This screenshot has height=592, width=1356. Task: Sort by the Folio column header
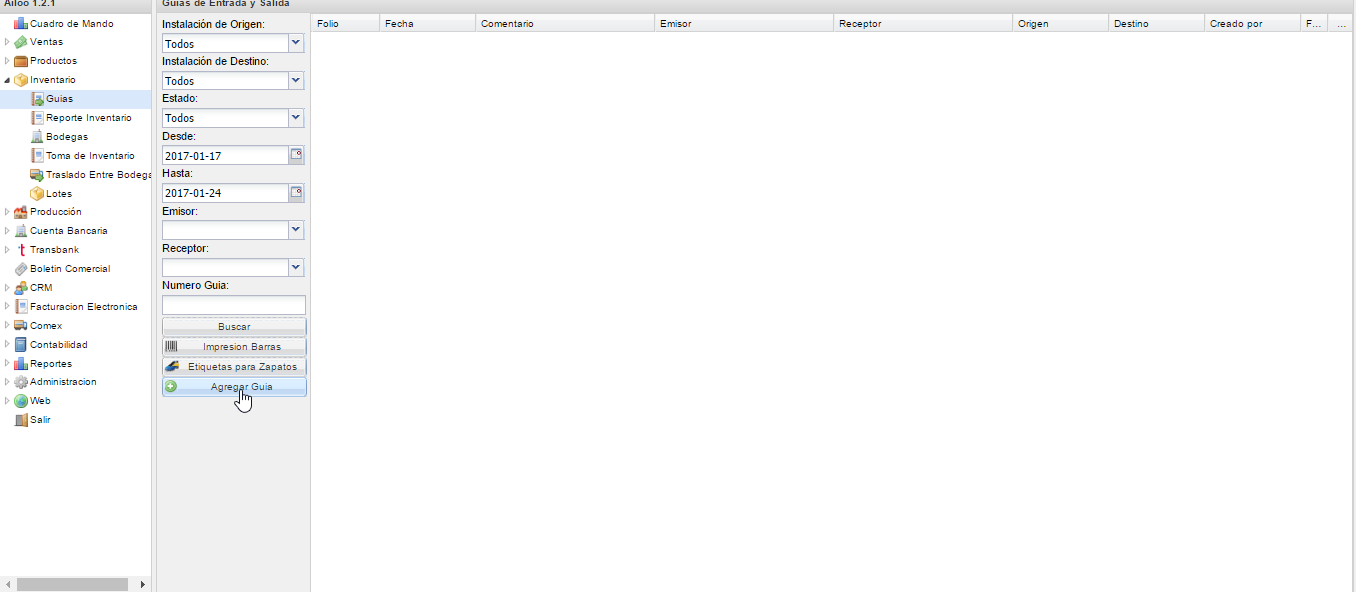pyautogui.click(x=344, y=23)
